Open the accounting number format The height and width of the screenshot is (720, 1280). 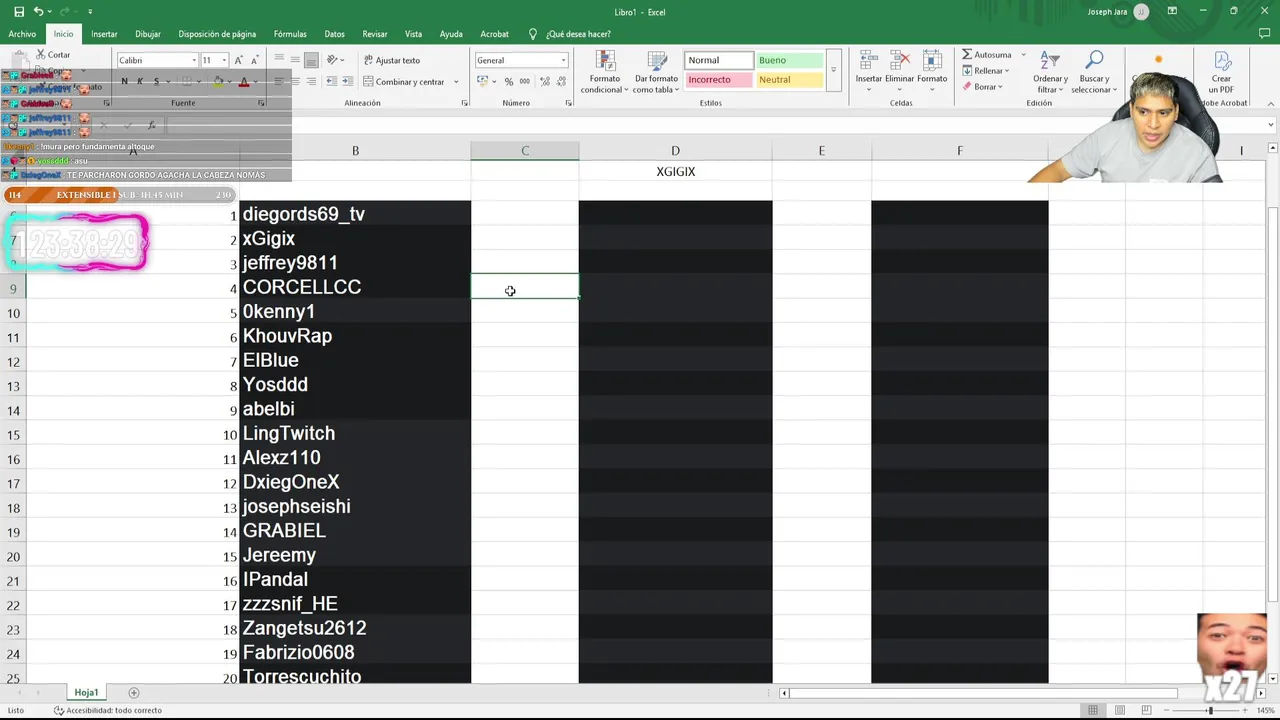coord(485,82)
